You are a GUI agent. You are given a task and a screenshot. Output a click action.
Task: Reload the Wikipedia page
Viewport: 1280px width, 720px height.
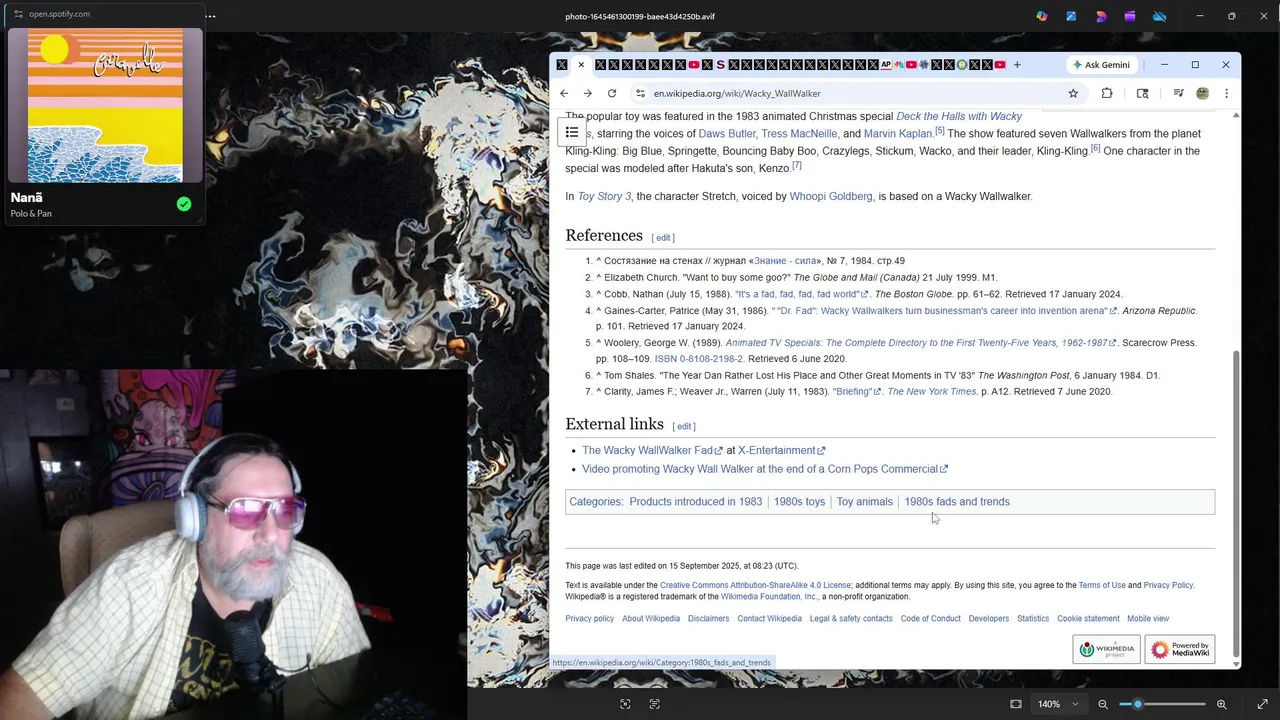point(612,93)
